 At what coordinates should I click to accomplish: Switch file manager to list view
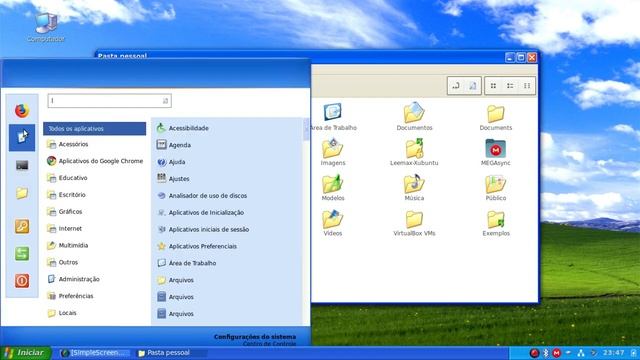click(510, 86)
